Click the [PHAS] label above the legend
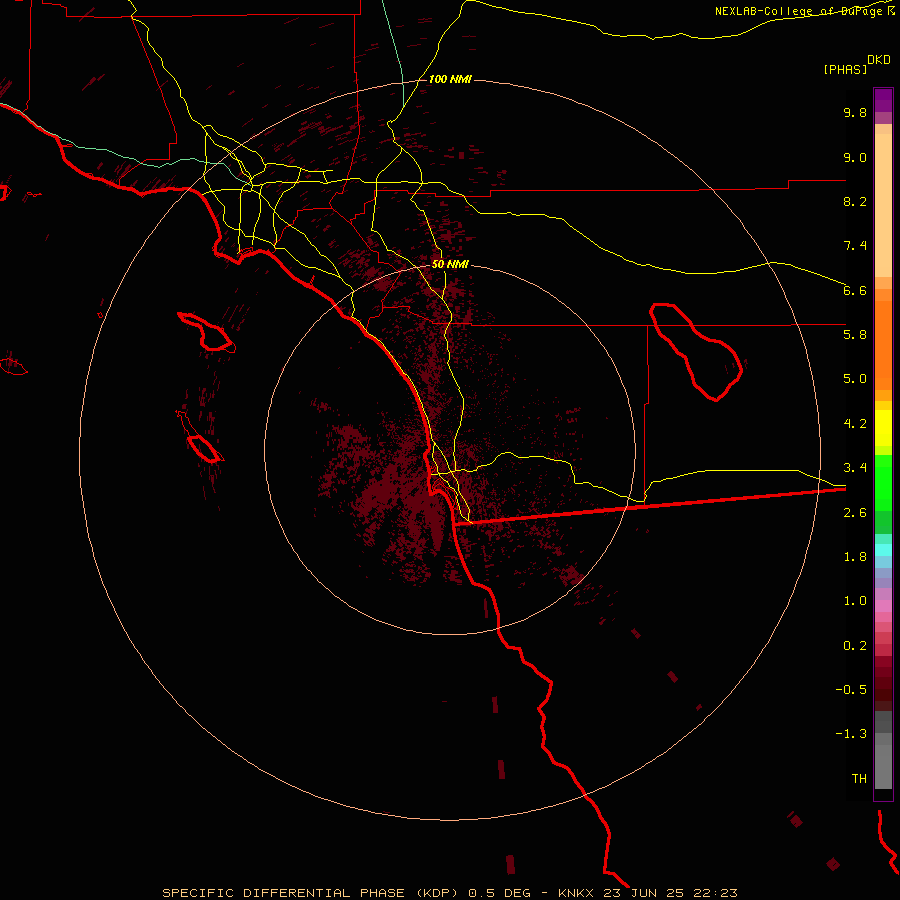The image size is (900, 900). [x=845, y=69]
